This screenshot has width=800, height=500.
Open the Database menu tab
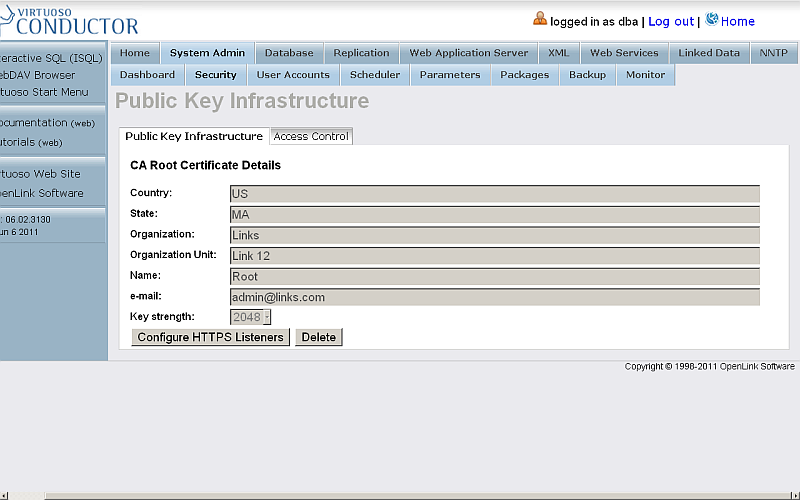[x=289, y=53]
